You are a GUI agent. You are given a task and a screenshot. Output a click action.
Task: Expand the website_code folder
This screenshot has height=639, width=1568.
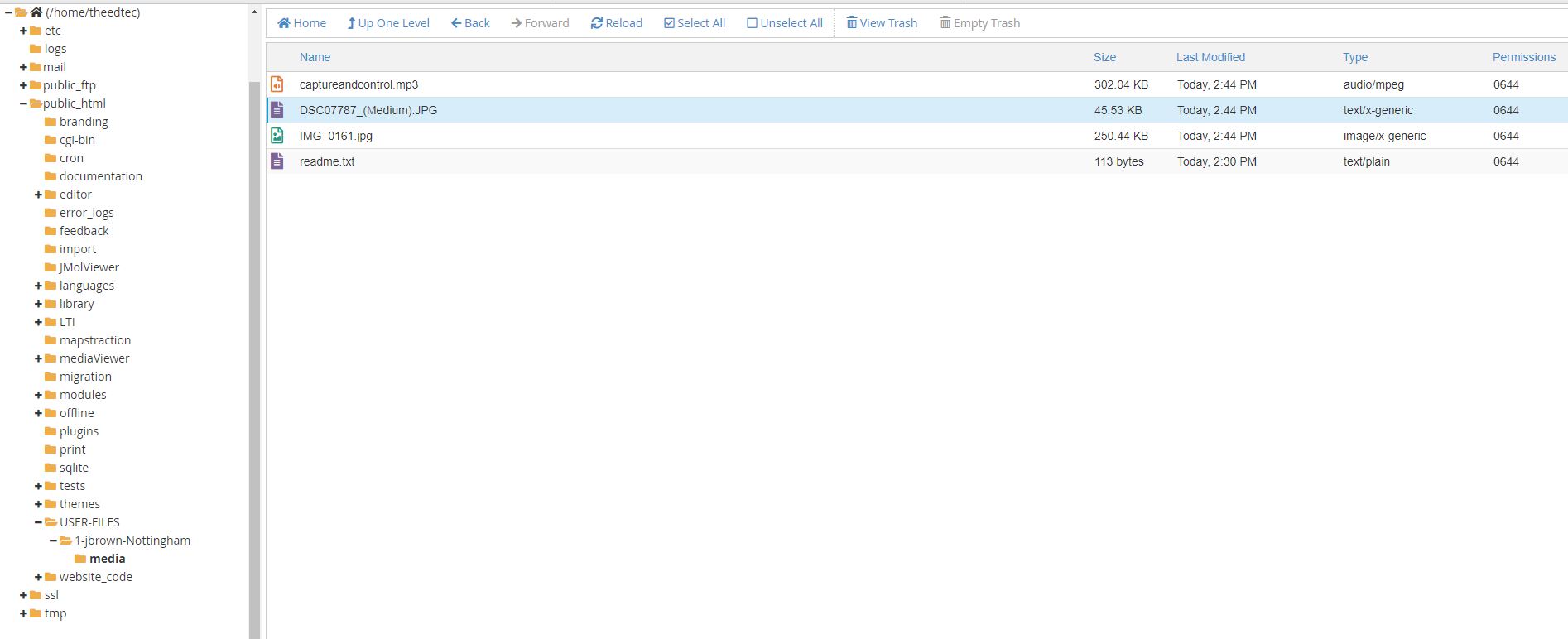pyautogui.click(x=38, y=577)
